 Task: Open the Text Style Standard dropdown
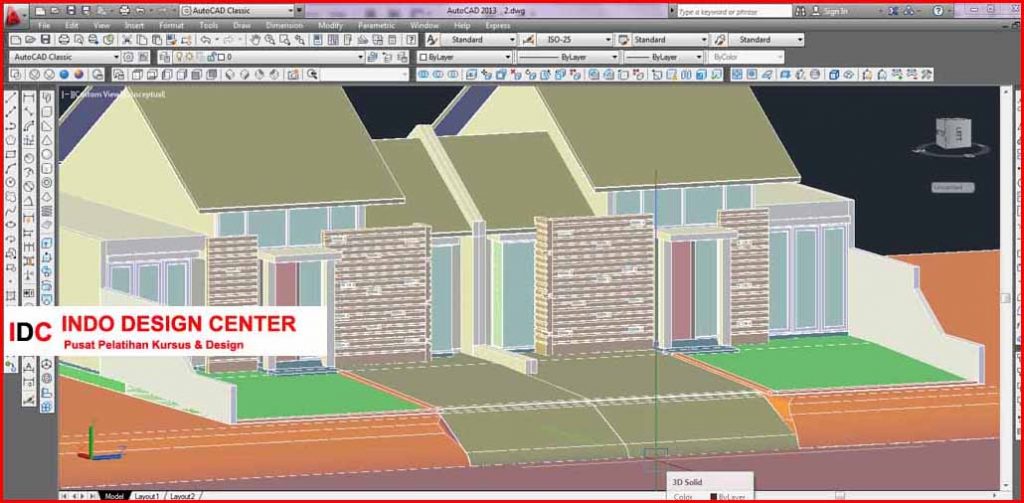pyautogui.click(x=512, y=40)
